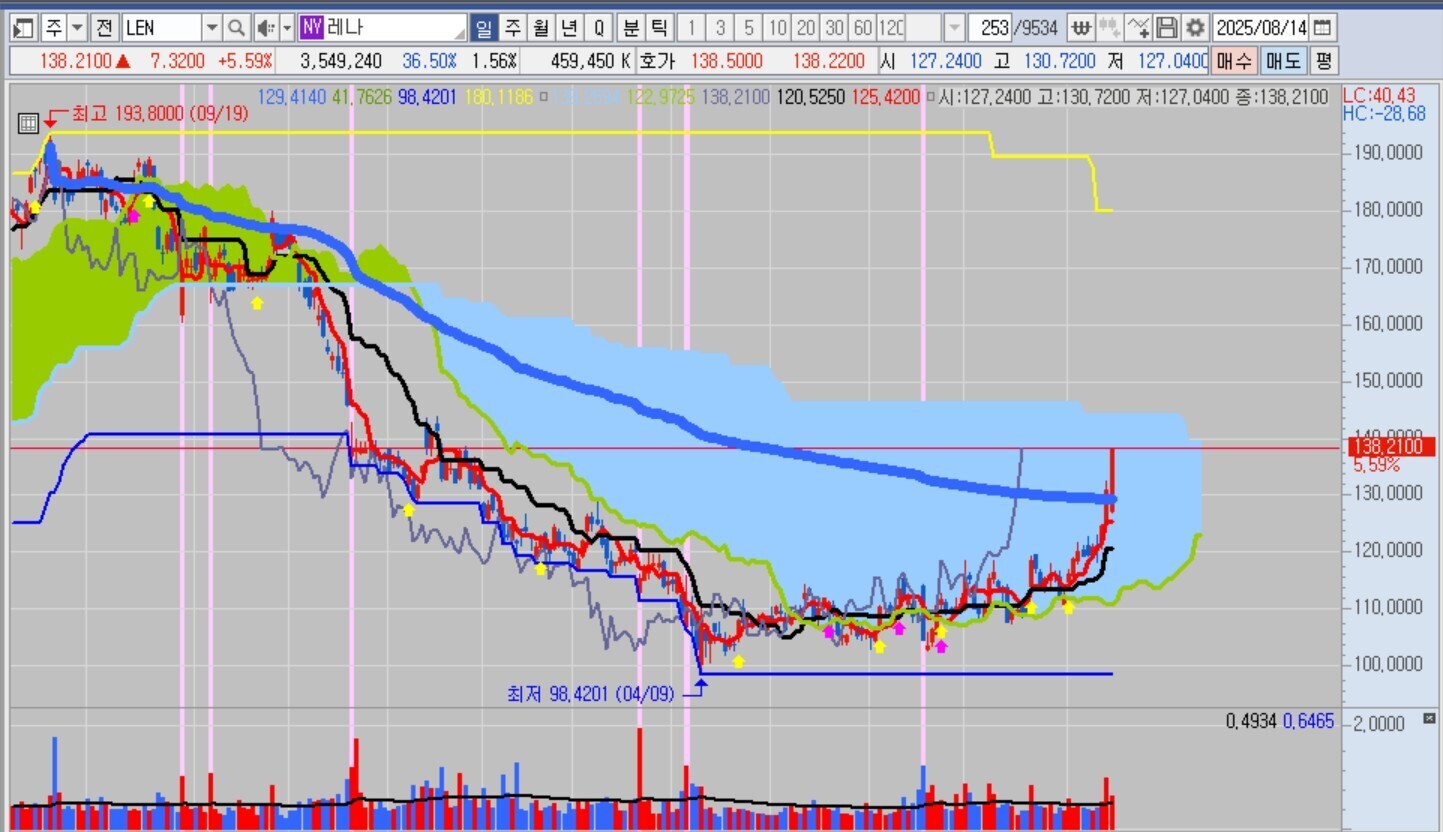The image size is (1443, 832).
Task: Open chart settings gear
Action: [x=1194, y=27]
